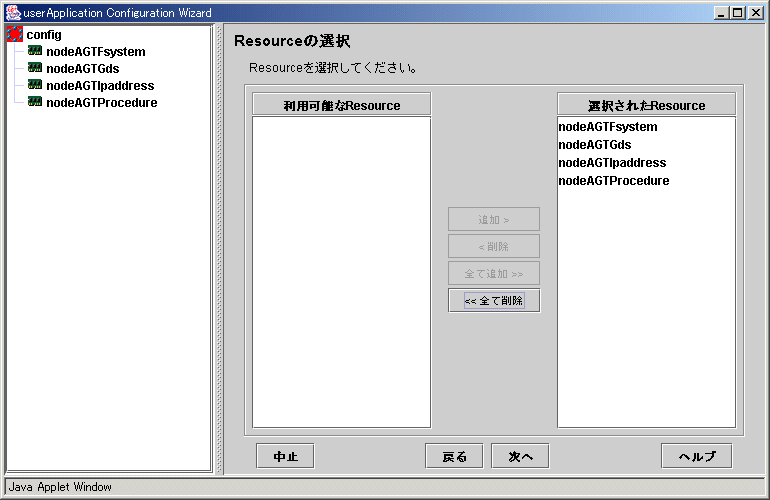Open help with the ヘルプ button
Screen dimensions: 770x500
[x=697, y=456]
